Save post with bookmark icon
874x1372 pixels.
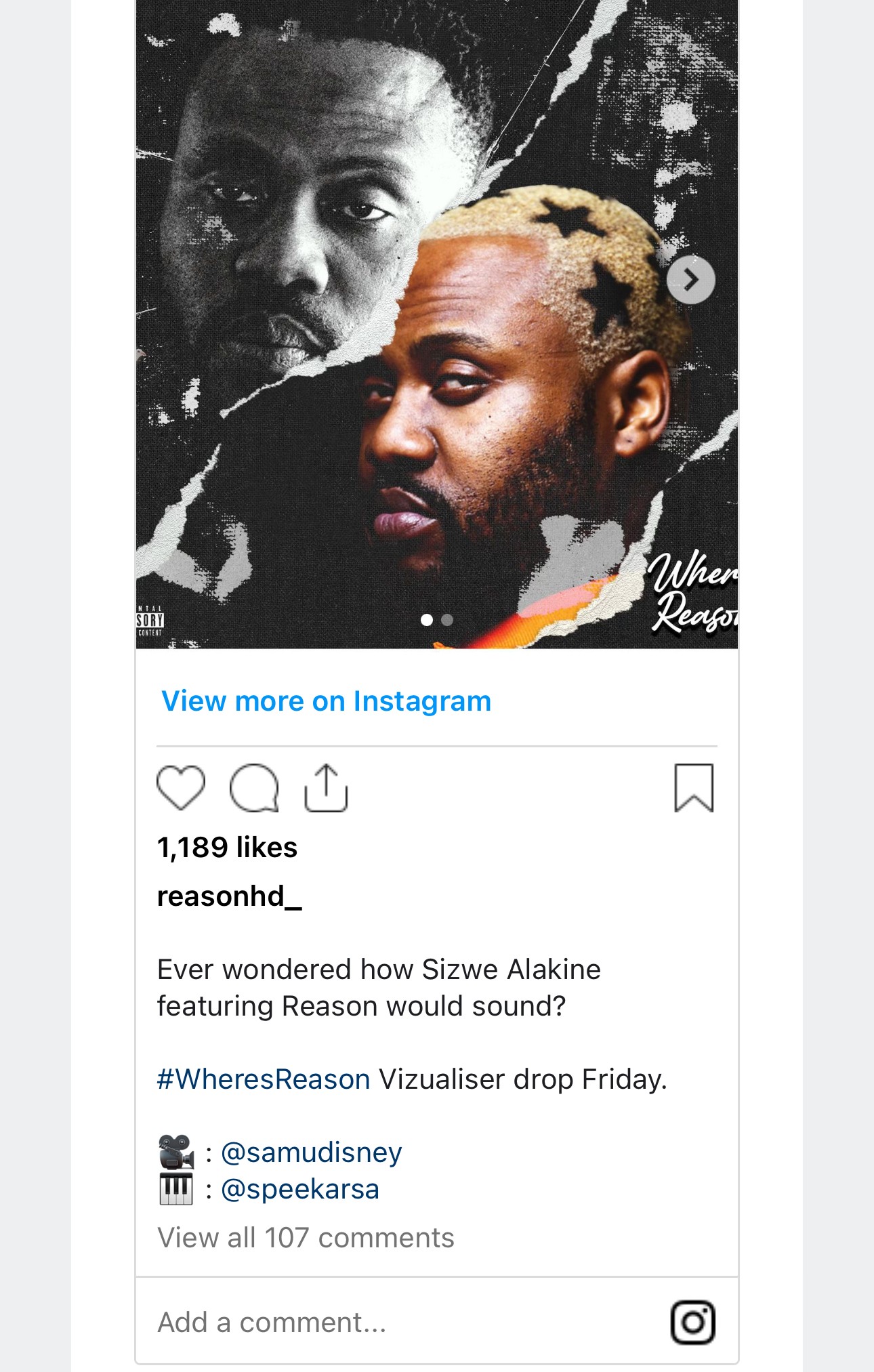(x=694, y=787)
